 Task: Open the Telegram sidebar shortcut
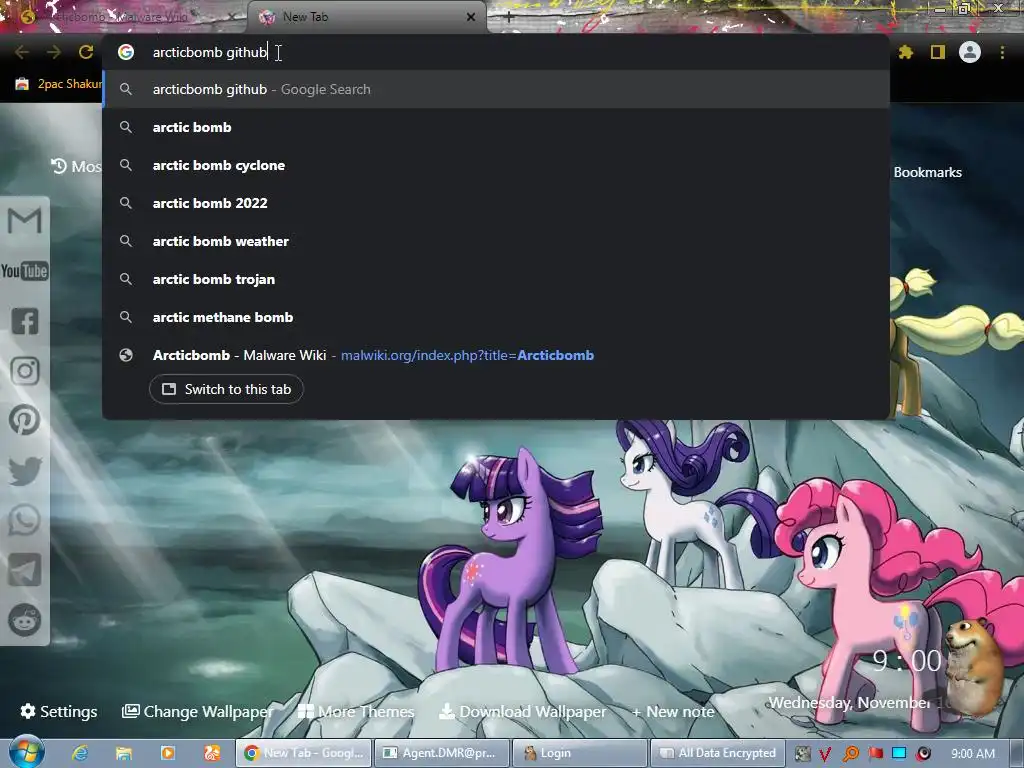click(25, 570)
